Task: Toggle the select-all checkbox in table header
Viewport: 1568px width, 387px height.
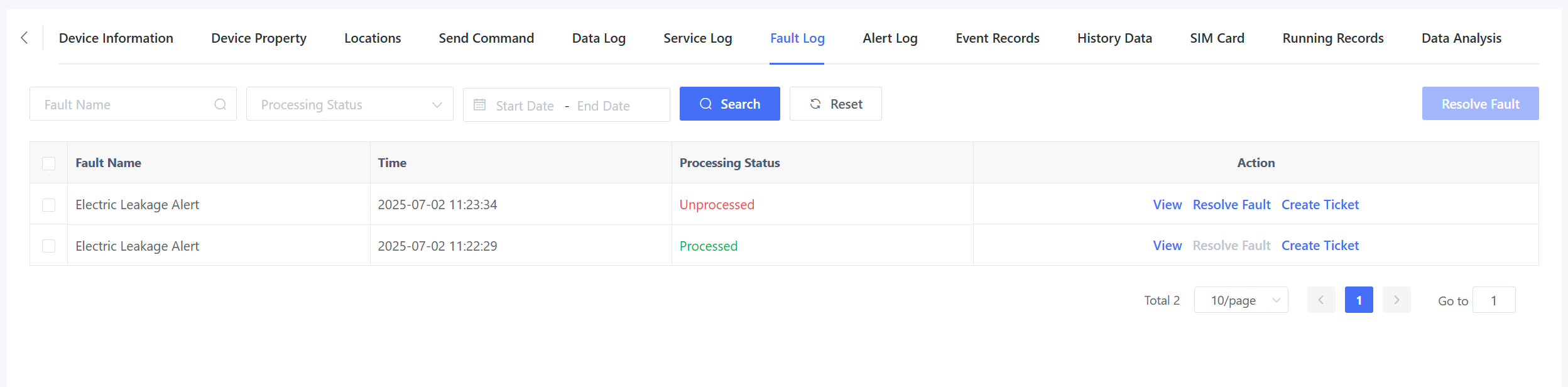Action: 48,163
